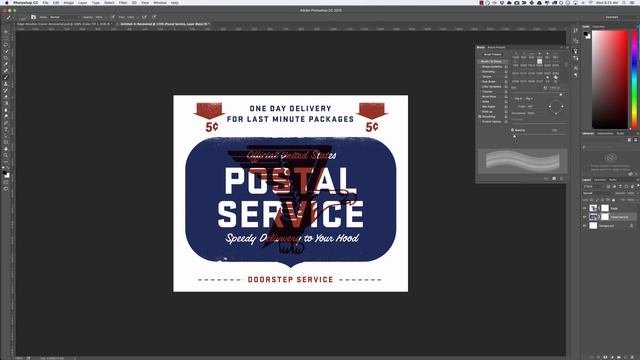This screenshot has width=640, height=360.
Task: Toggle the Smoothing checkbox in Brush panel
Action: (x=480, y=117)
